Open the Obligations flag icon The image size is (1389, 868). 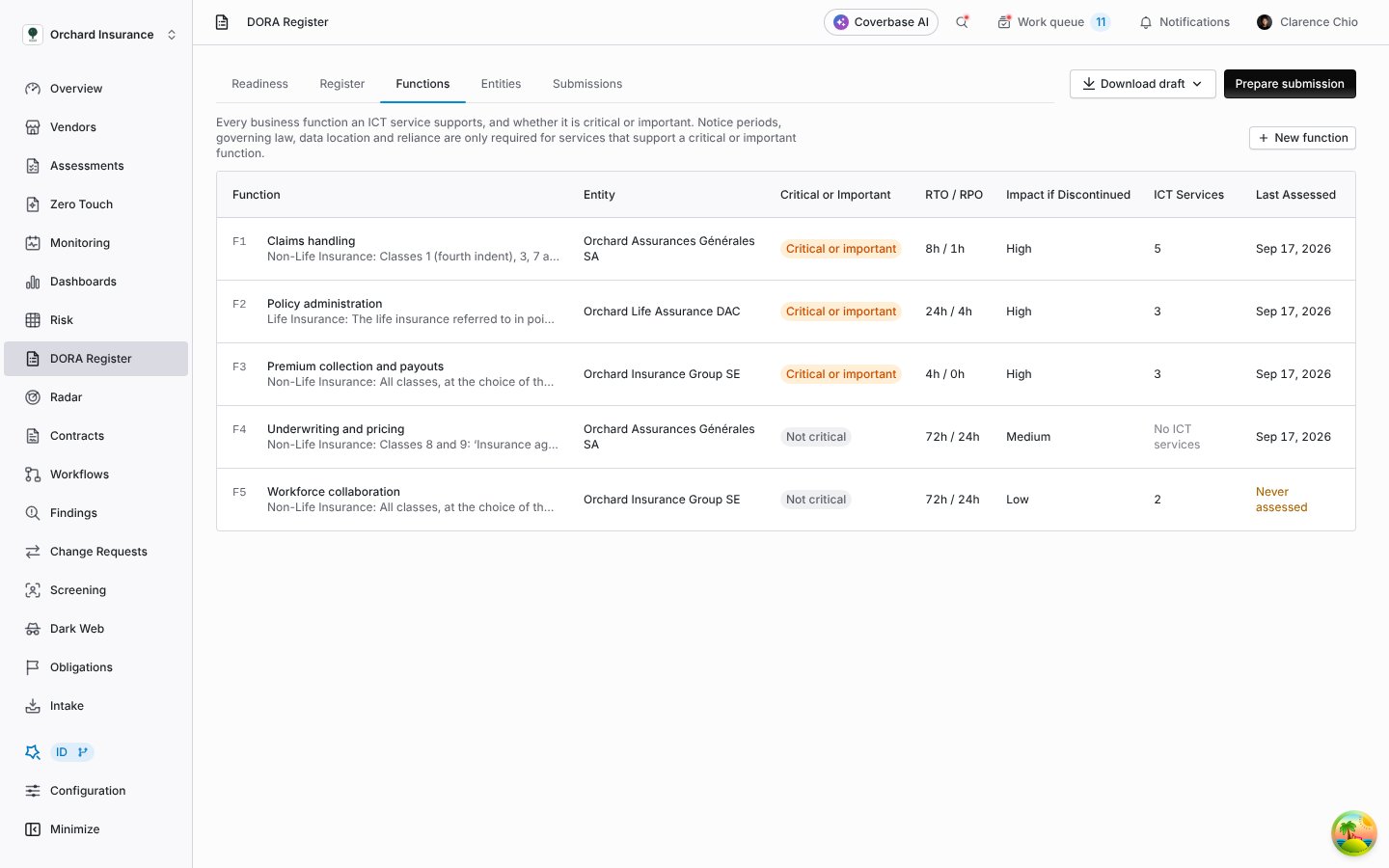pos(33,667)
